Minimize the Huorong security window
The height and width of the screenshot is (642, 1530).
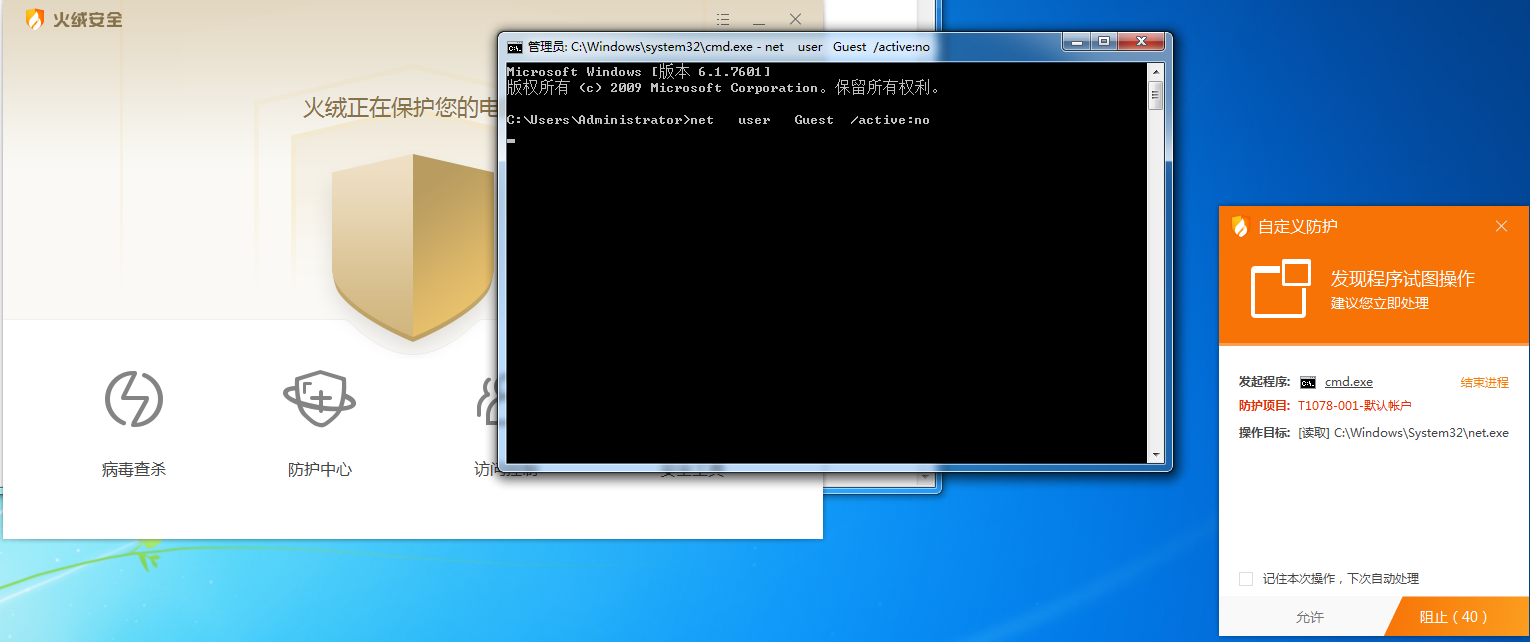click(x=759, y=20)
